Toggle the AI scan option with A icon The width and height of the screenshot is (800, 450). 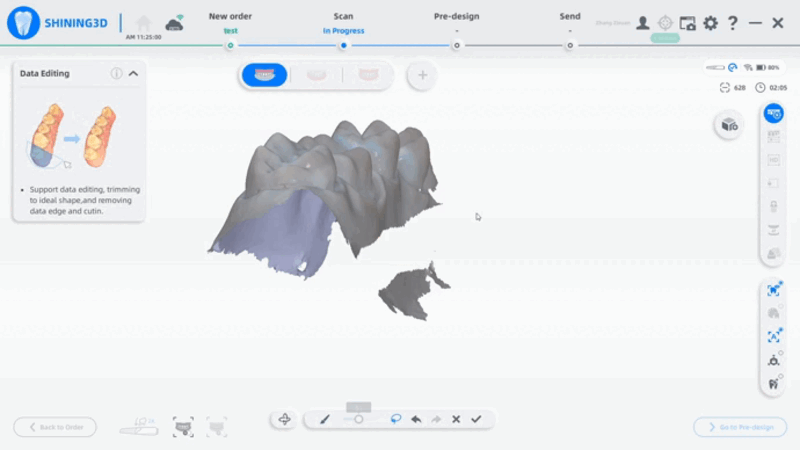(774, 337)
